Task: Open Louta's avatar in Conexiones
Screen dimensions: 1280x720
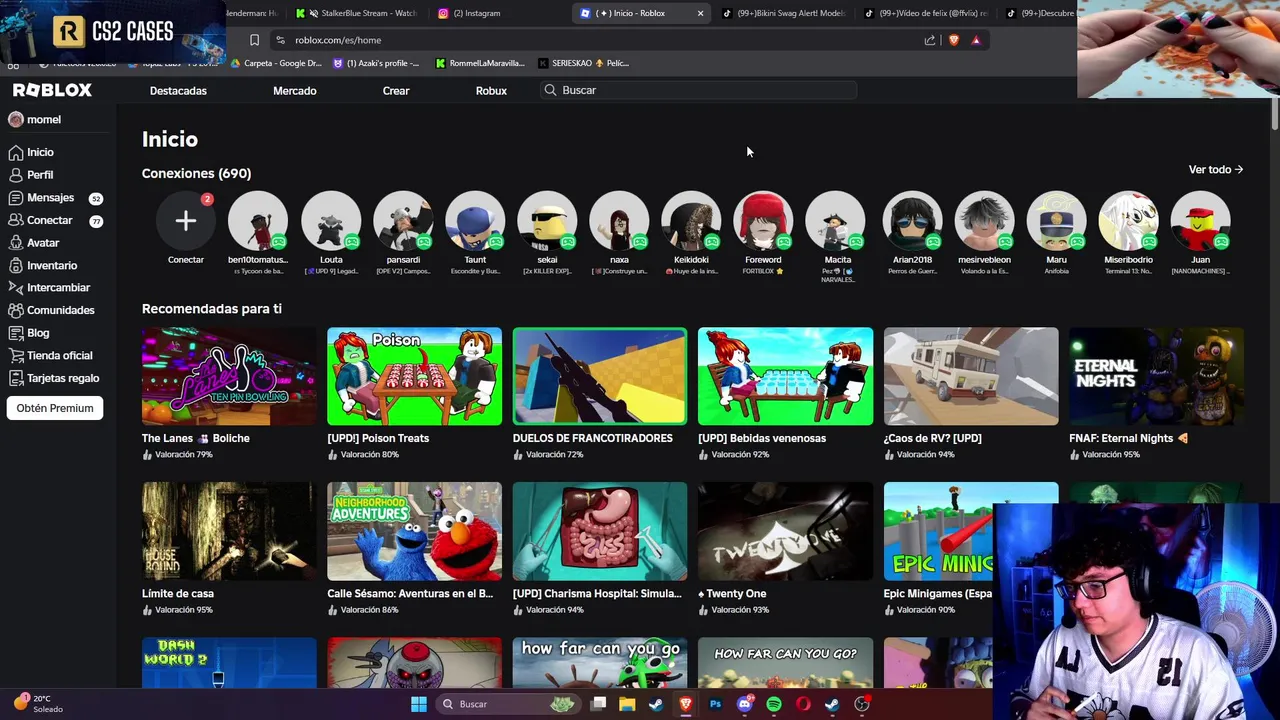Action: click(x=331, y=221)
